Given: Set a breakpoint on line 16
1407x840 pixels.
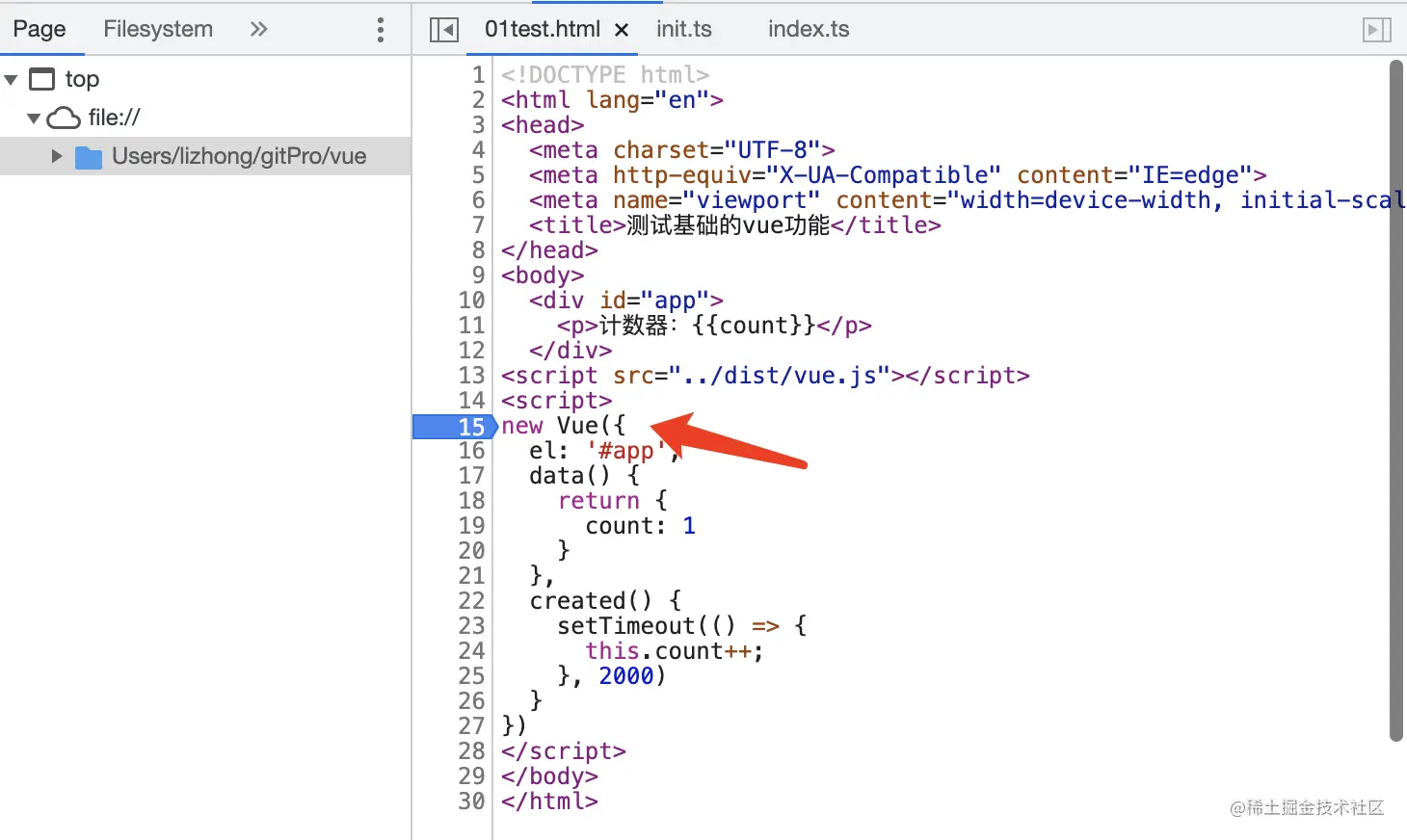Looking at the screenshot, I should pos(471,451).
